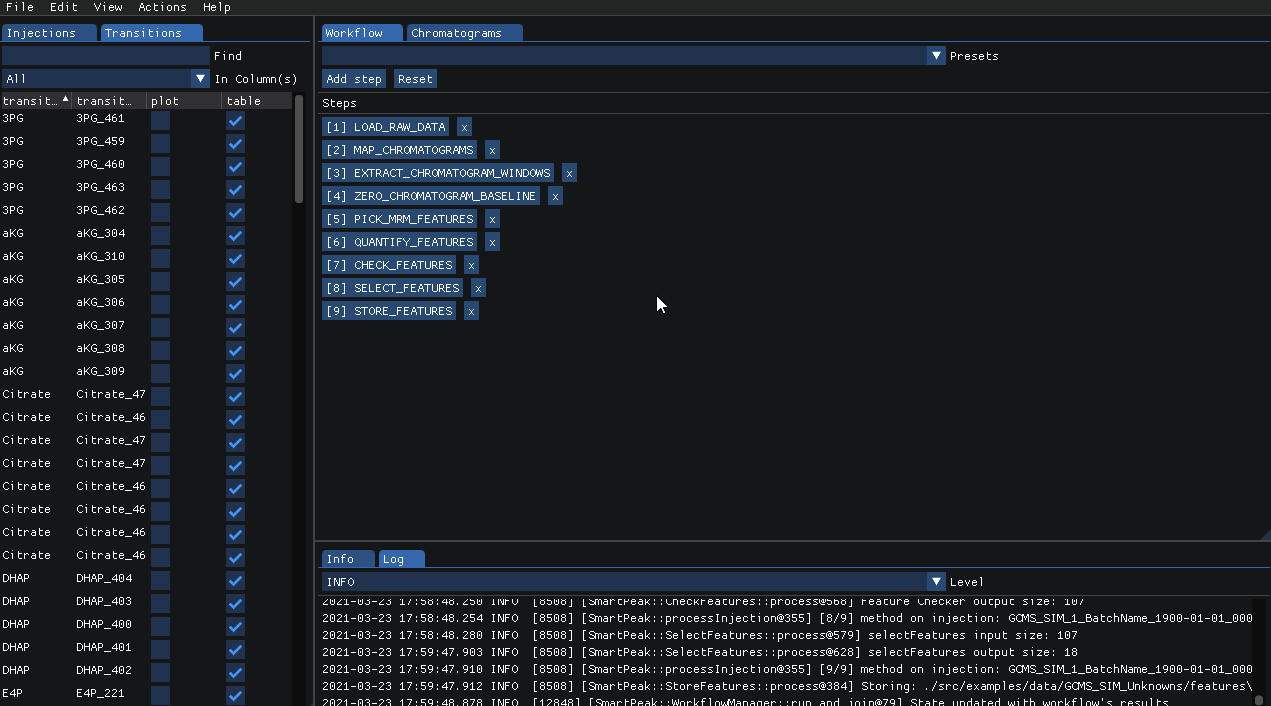1271x706 pixels.
Task: Click the sort arrow in first transition column header
Action: point(66,100)
